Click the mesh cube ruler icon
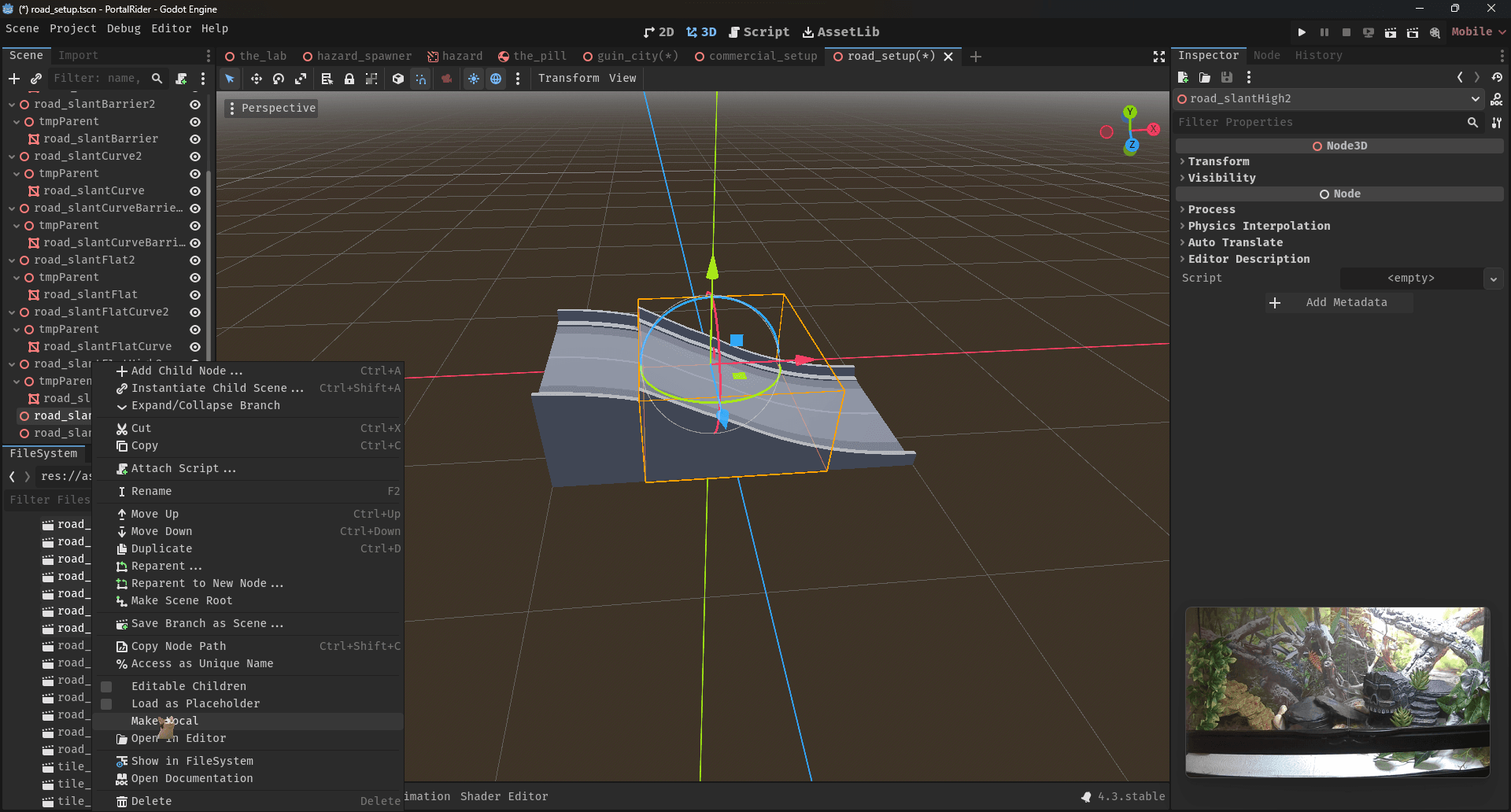This screenshot has width=1511, height=812. click(398, 79)
